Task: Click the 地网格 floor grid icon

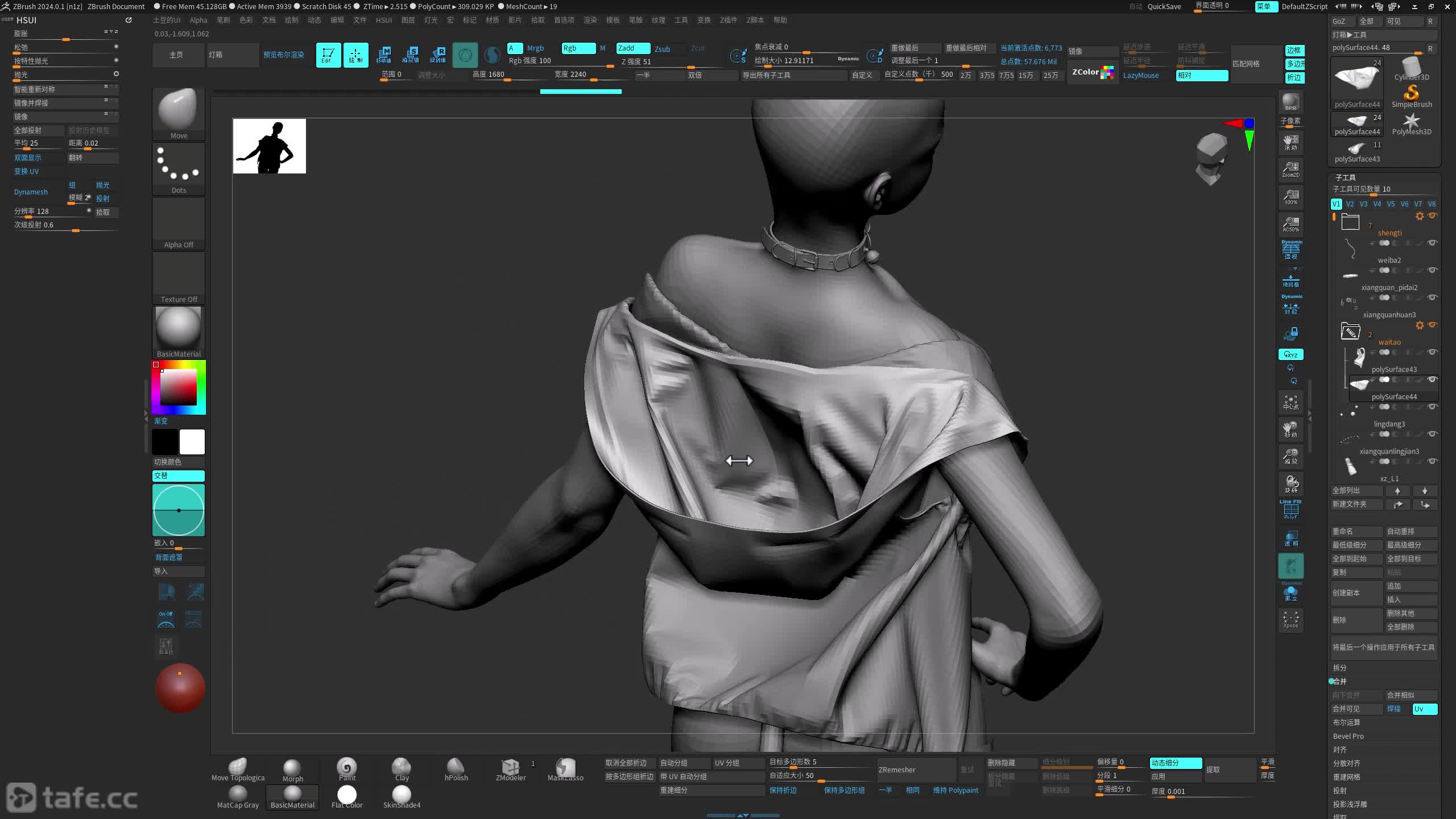Action: click(x=1290, y=280)
